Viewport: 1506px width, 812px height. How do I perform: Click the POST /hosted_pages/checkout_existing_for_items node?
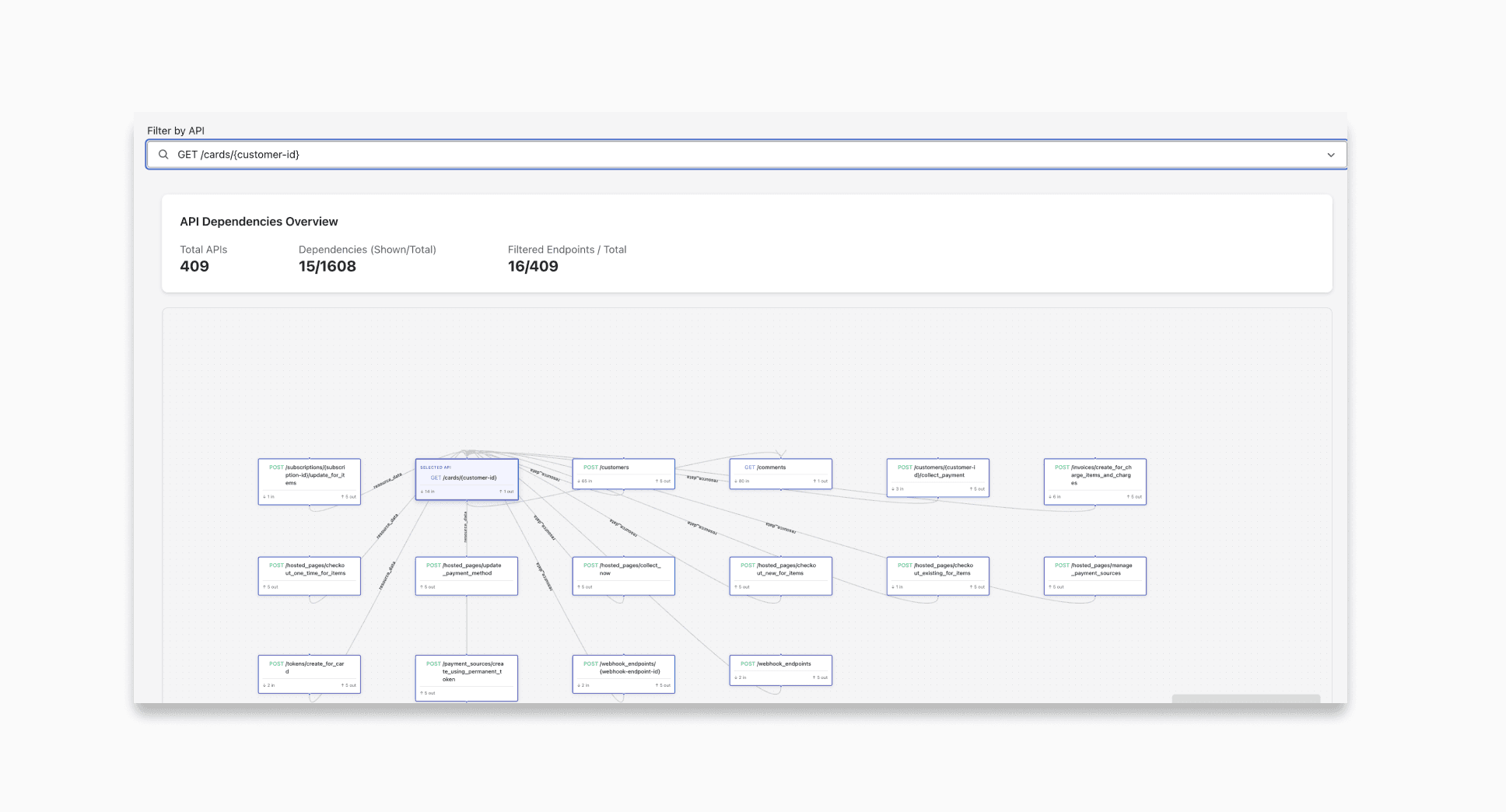click(937, 575)
